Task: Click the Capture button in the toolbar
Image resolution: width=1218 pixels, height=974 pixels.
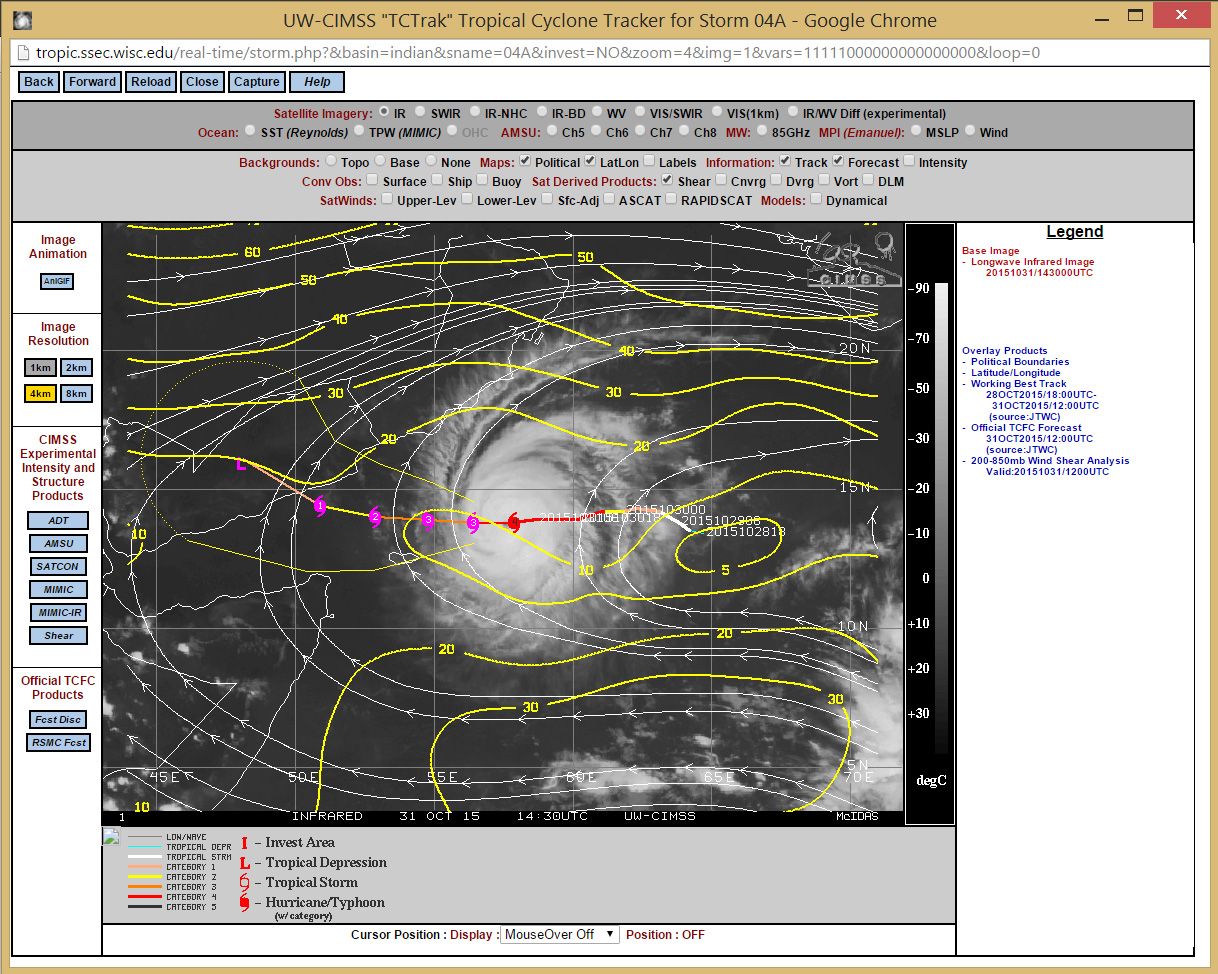Action: tap(256, 82)
